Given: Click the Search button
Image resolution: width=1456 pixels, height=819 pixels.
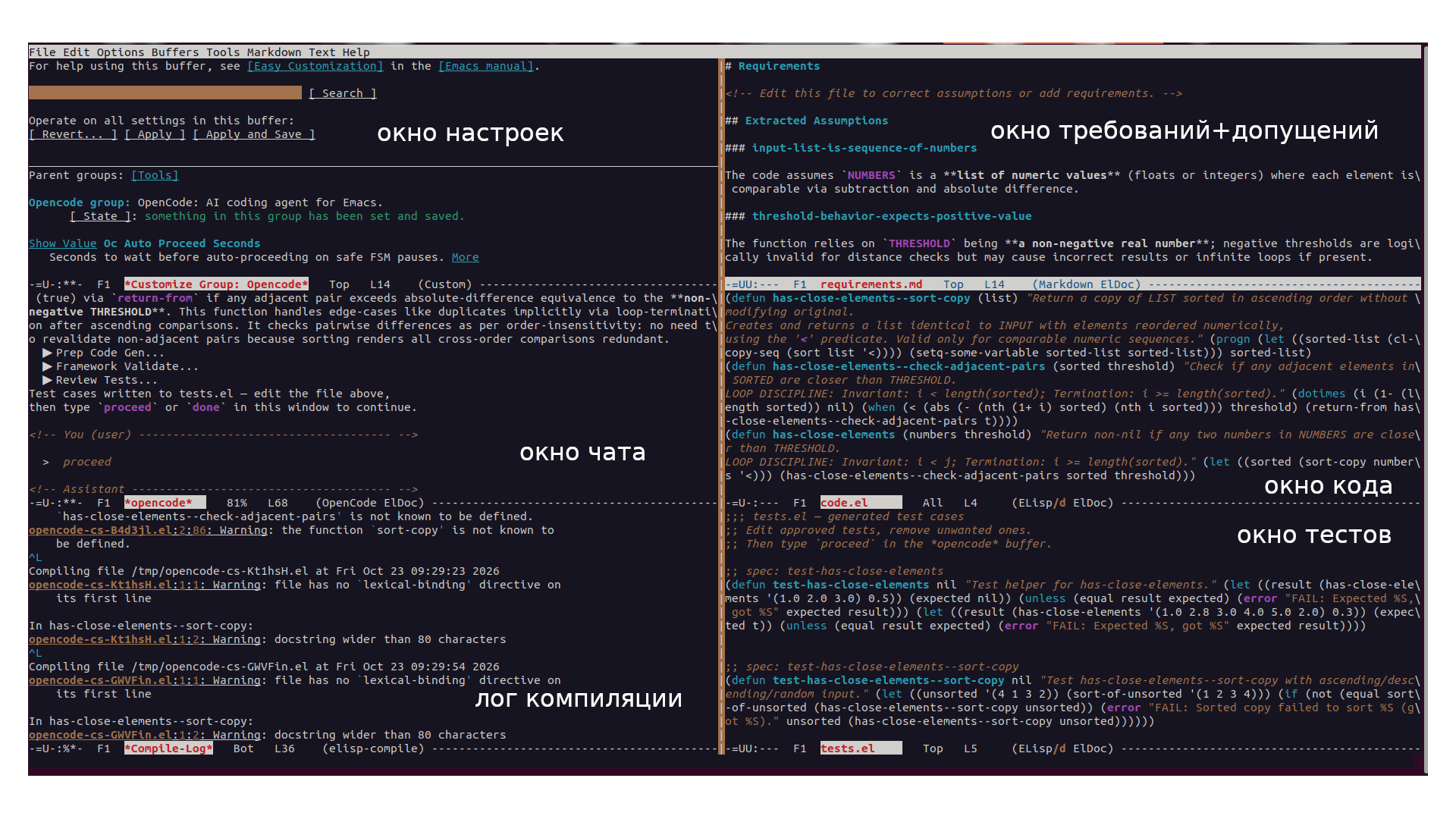Looking at the screenshot, I should (x=343, y=93).
